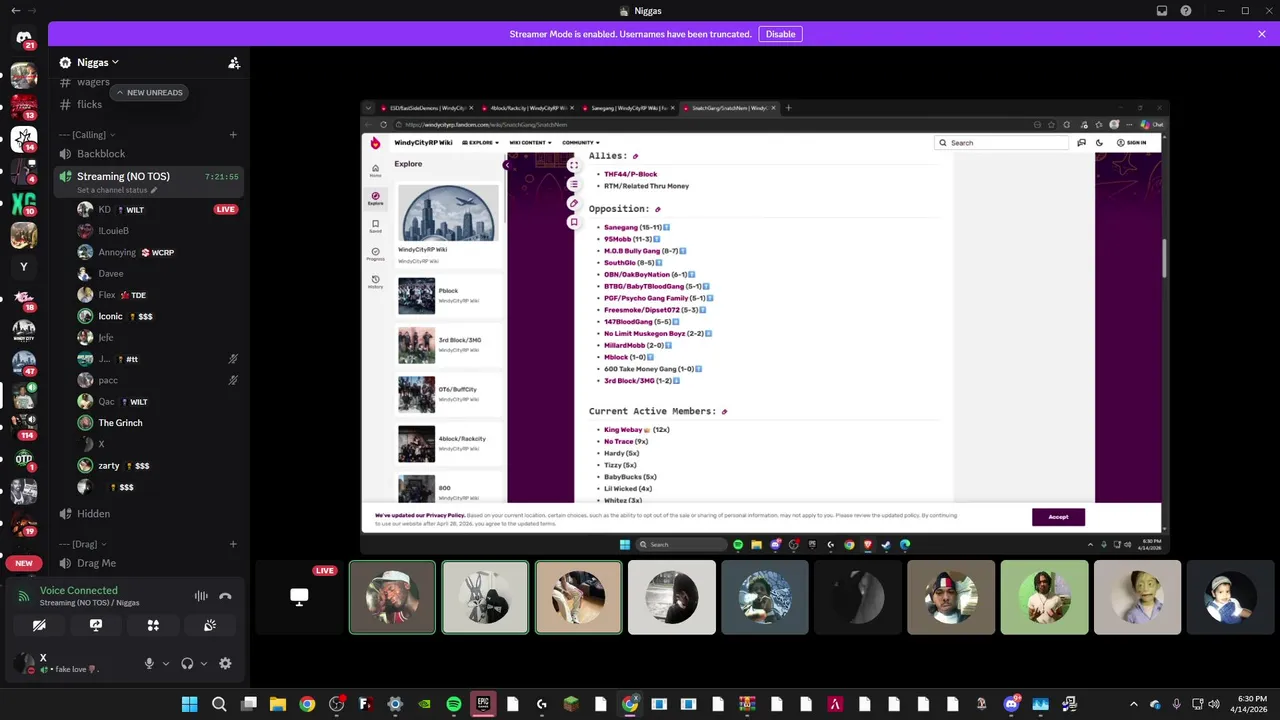Show hidden system tray icons
This screenshot has width=1280, height=720.
tap(1133, 704)
